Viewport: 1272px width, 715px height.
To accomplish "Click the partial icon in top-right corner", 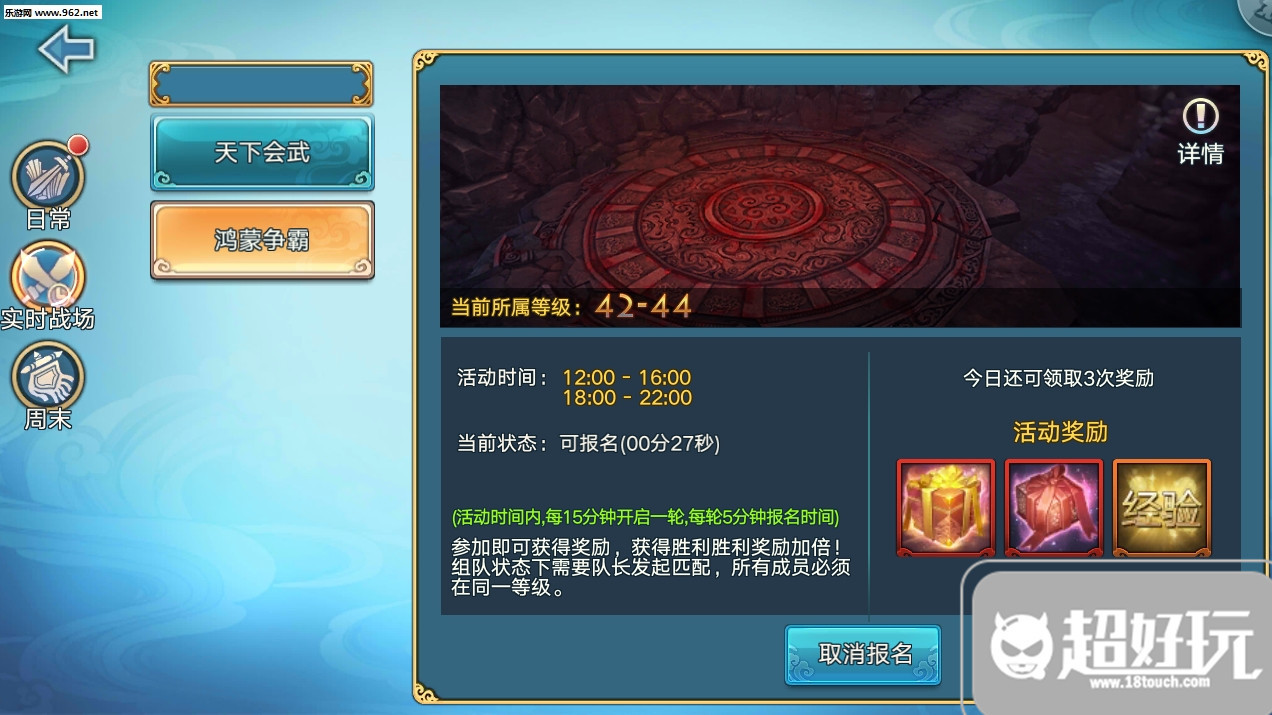I will point(1256,15).
